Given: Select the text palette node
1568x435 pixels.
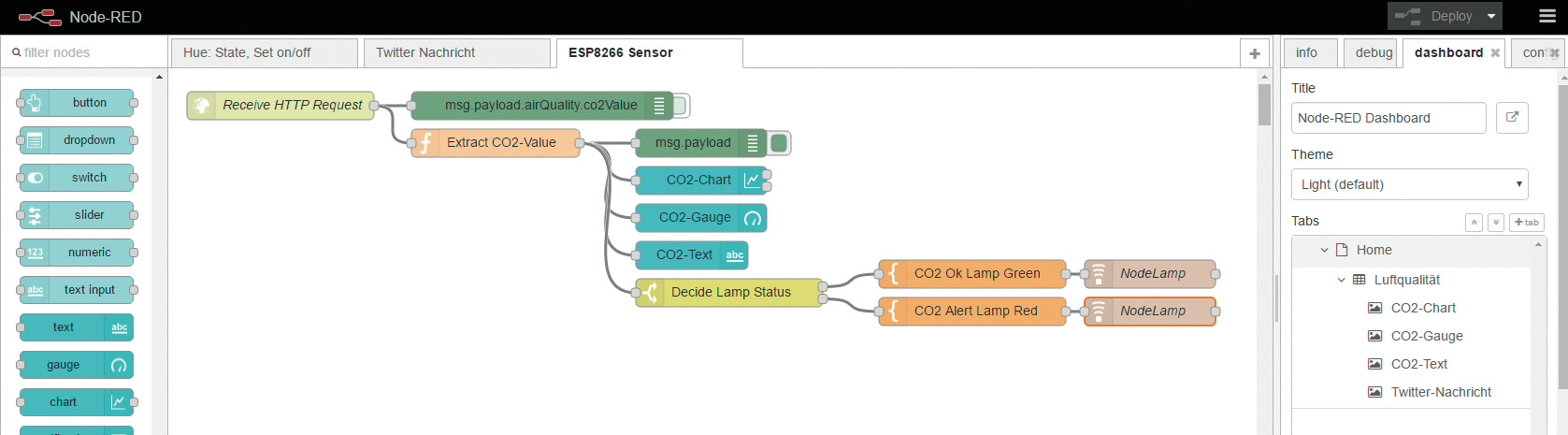Looking at the screenshot, I should (x=77, y=327).
